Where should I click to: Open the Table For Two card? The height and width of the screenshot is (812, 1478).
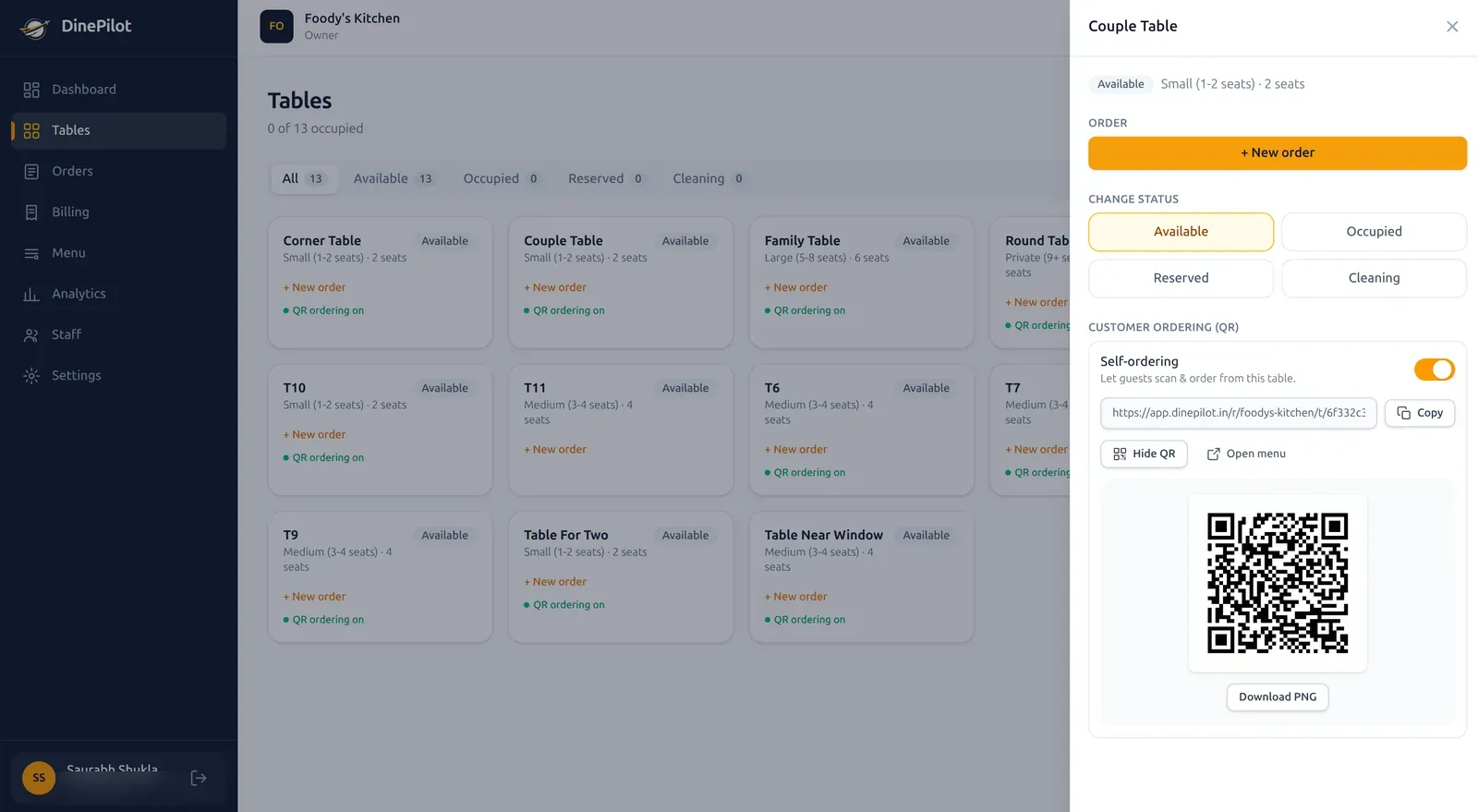coord(621,577)
